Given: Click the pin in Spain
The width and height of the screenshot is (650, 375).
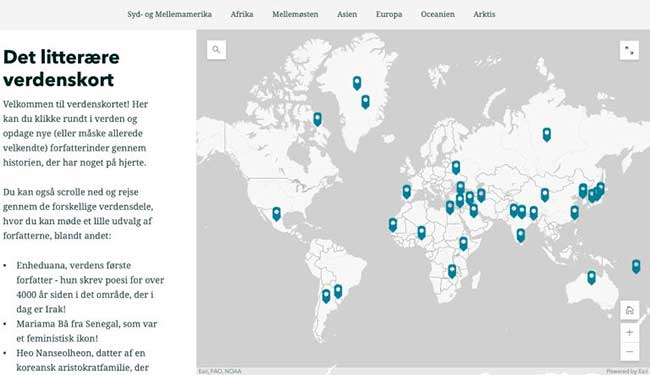Looking at the screenshot, I should (407, 191).
